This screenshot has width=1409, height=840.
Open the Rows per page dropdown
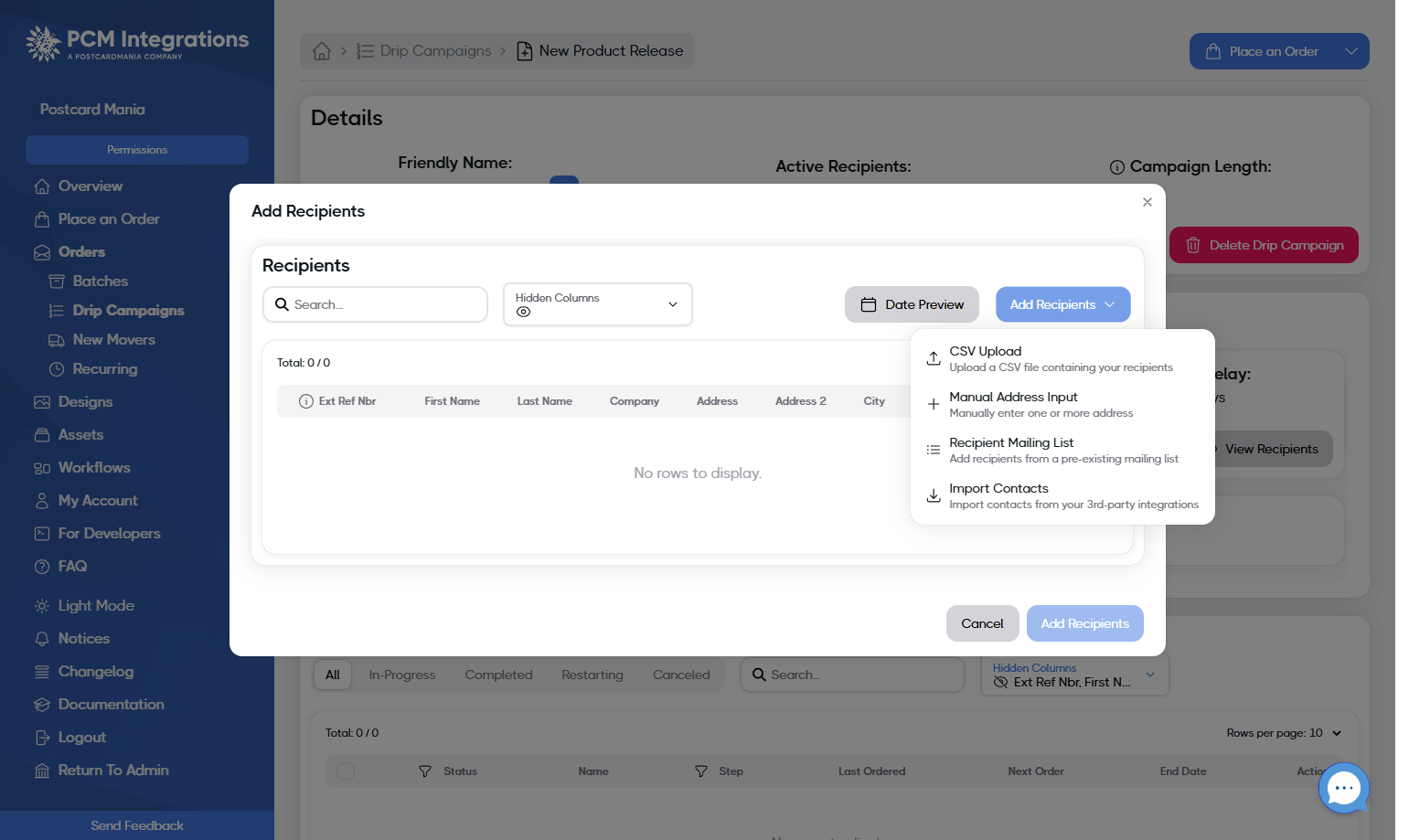(1285, 733)
